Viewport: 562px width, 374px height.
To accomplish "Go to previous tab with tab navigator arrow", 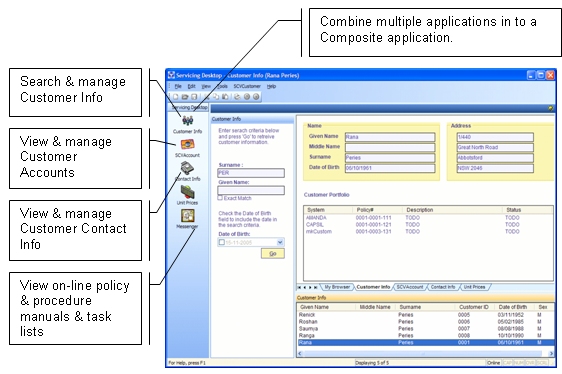I will tap(305, 288).
